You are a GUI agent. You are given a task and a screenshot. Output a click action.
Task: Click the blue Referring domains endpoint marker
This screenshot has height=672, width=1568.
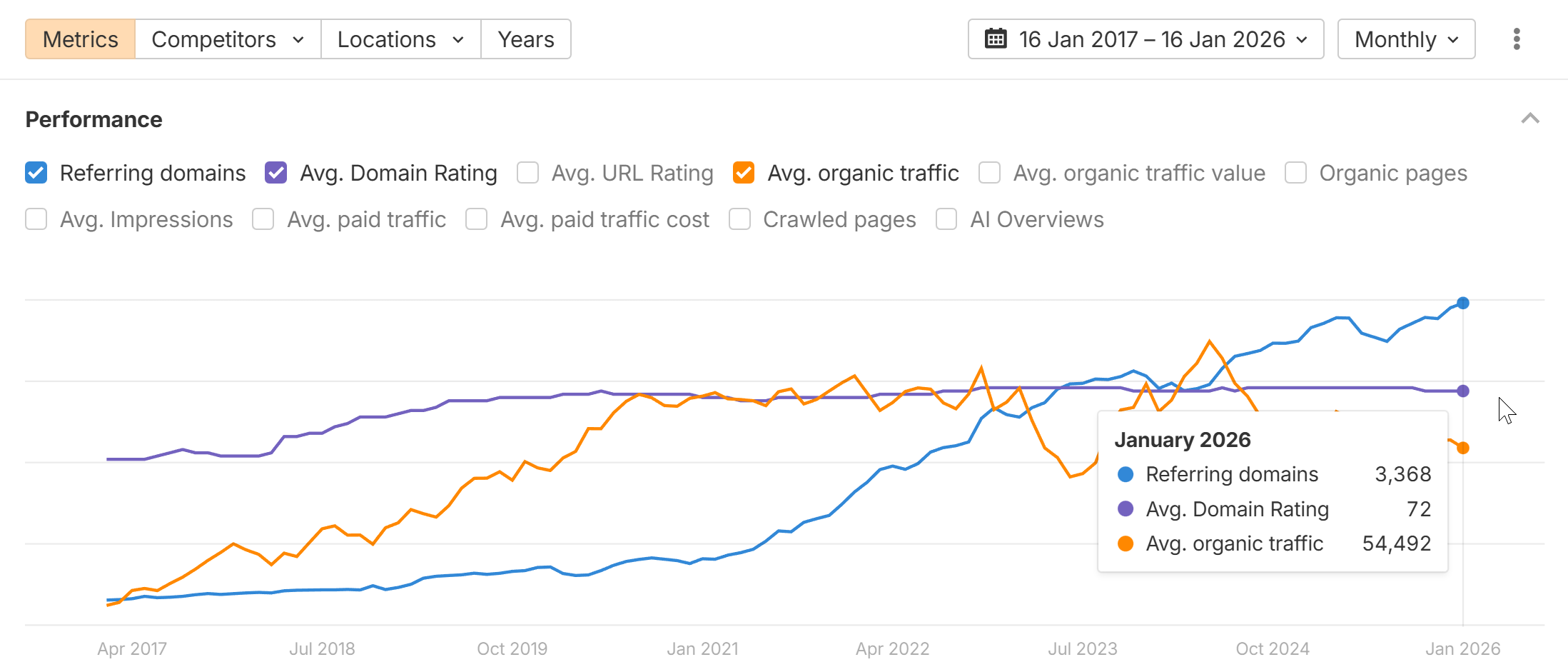point(1463,303)
